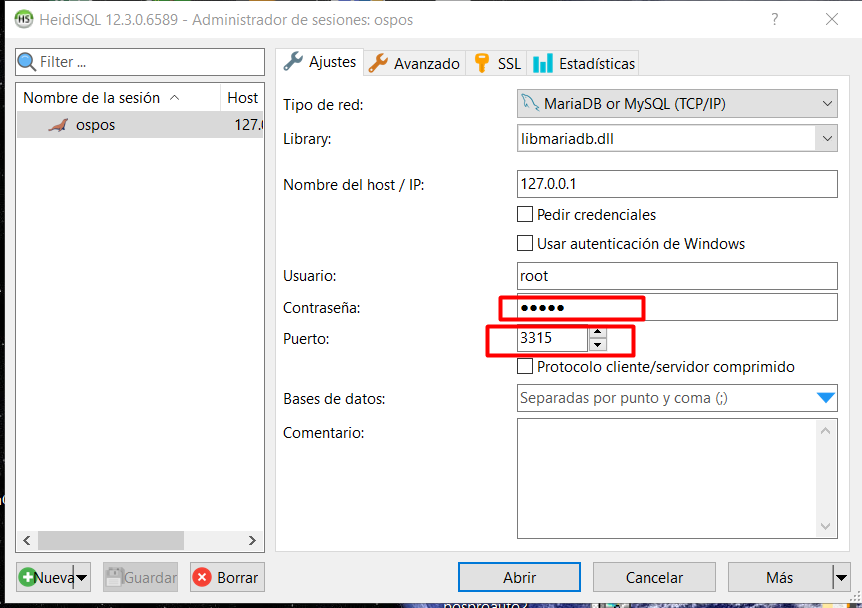
Task: Switch to the Avanzado tab
Action: tap(414, 63)
